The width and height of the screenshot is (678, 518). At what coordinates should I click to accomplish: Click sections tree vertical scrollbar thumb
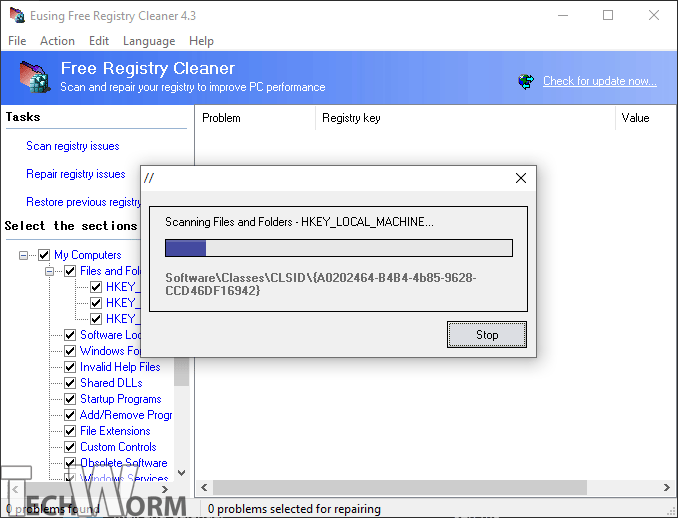click(x=182, y=371)
